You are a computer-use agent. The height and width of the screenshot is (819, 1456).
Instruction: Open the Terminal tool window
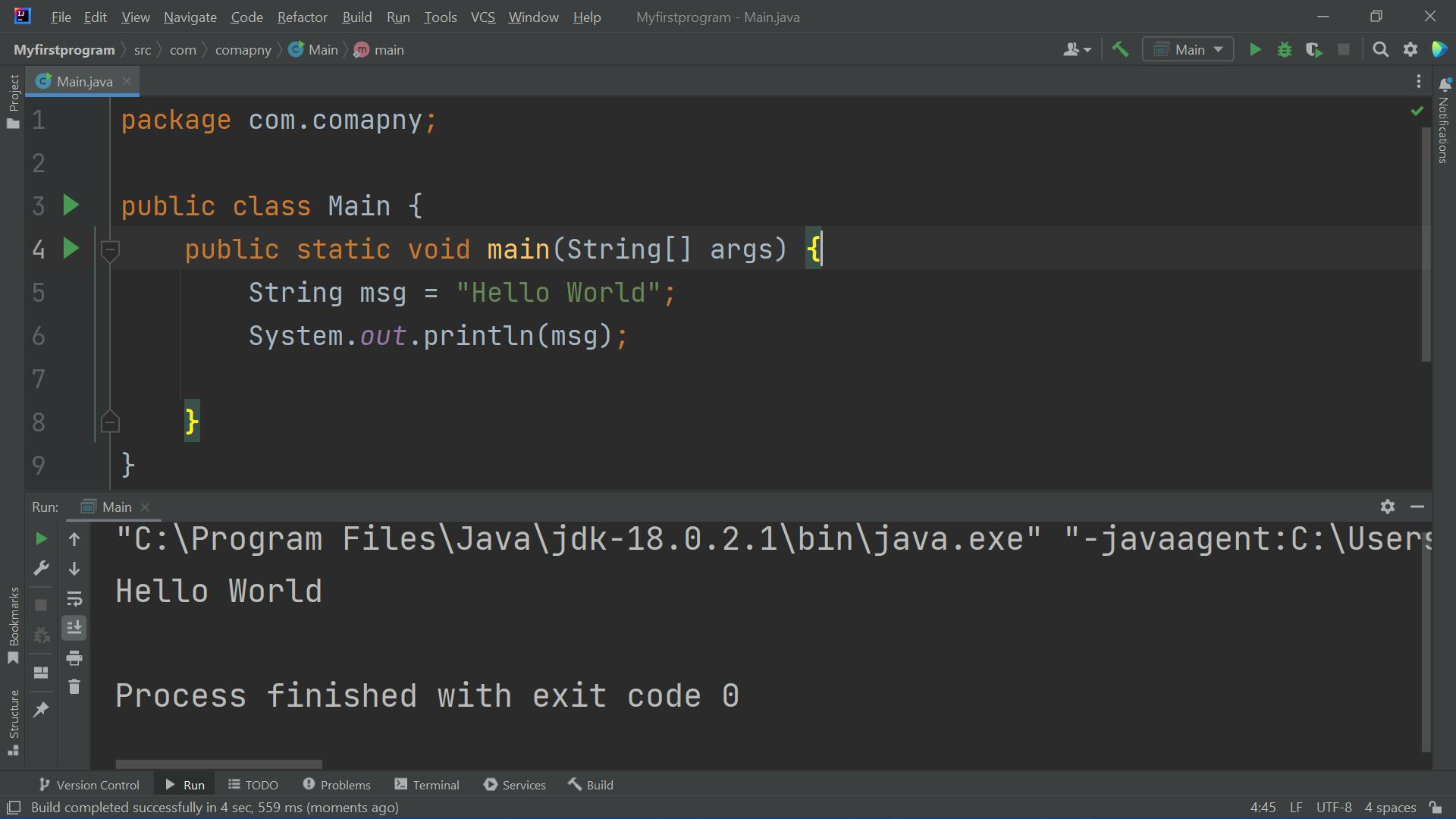427,785
